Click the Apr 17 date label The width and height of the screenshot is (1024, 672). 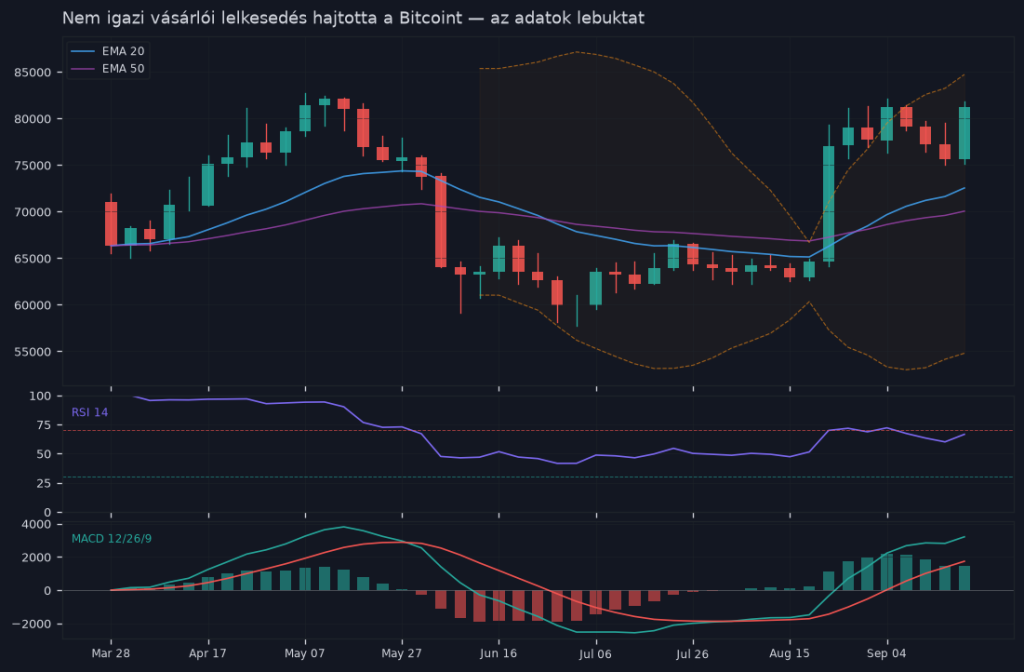(208, 654)
